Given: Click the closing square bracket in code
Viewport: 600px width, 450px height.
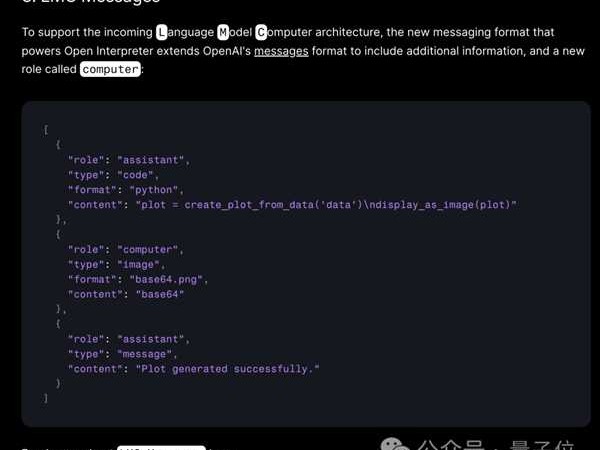Looking at the screenshot, I should tap(46, 398).
